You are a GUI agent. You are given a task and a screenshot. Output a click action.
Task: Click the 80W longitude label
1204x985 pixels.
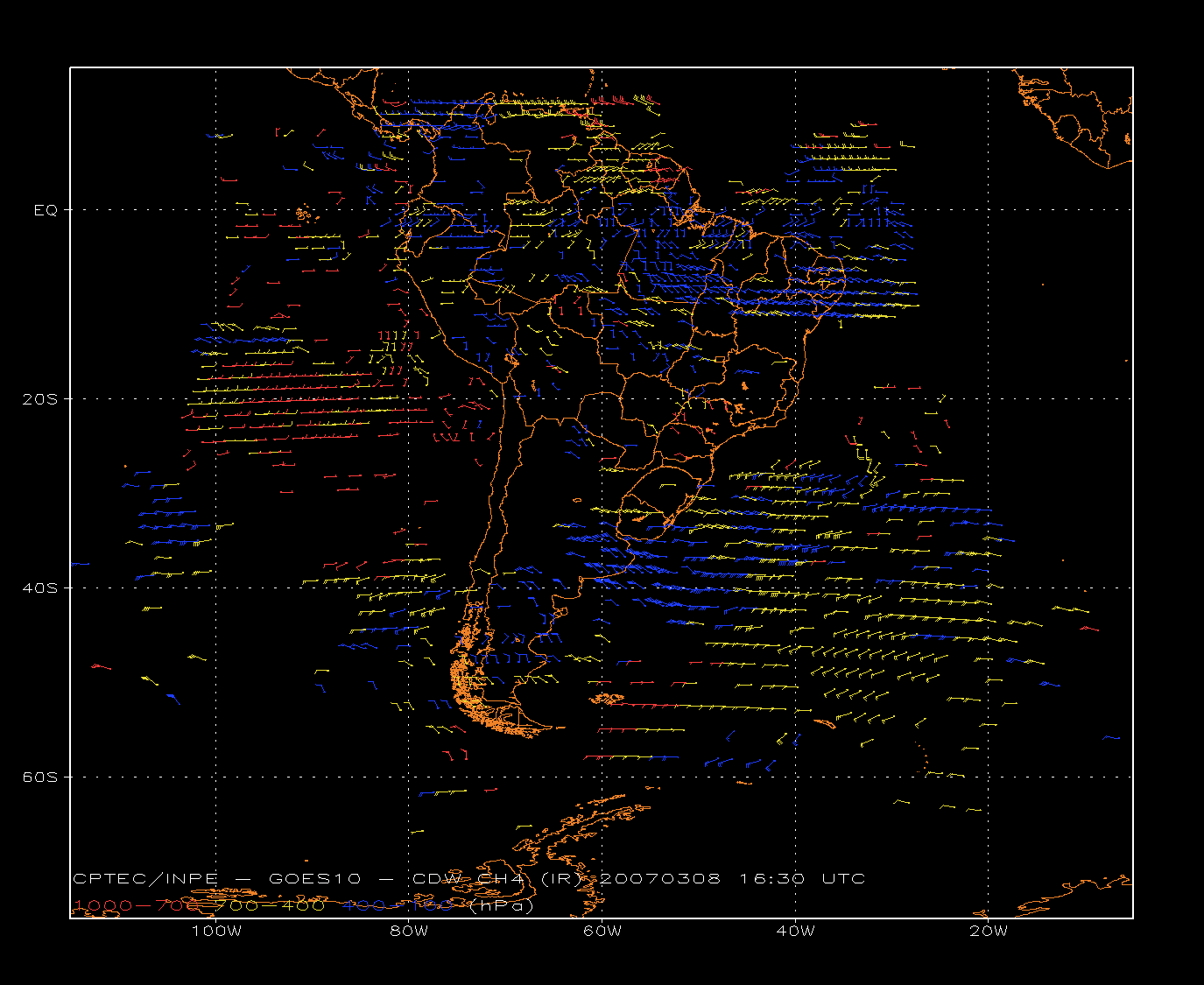coord(409,931)
